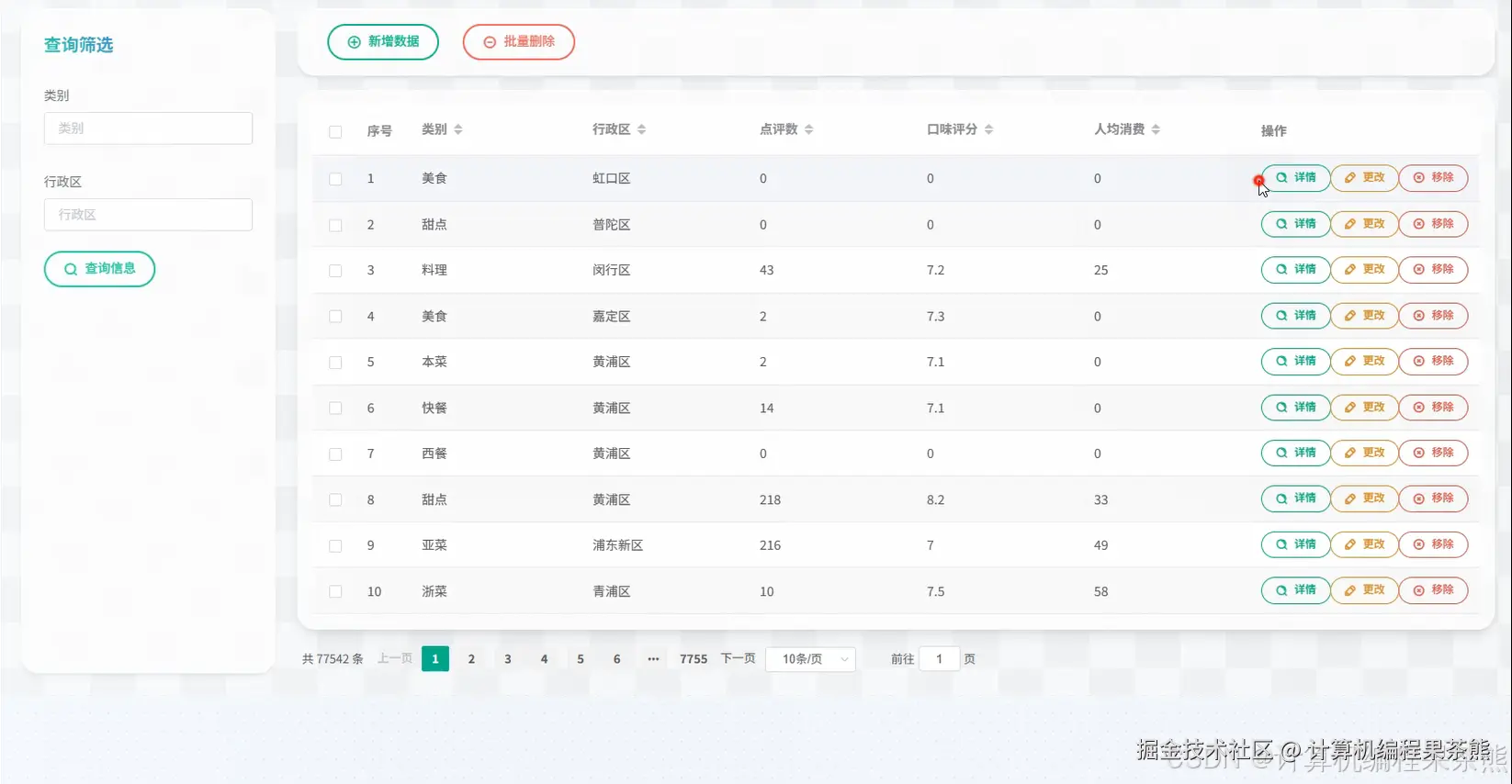Screen dimensions: 1512x784
Task: Toggle the select-all header checkbox
Action: pos(335,132)
